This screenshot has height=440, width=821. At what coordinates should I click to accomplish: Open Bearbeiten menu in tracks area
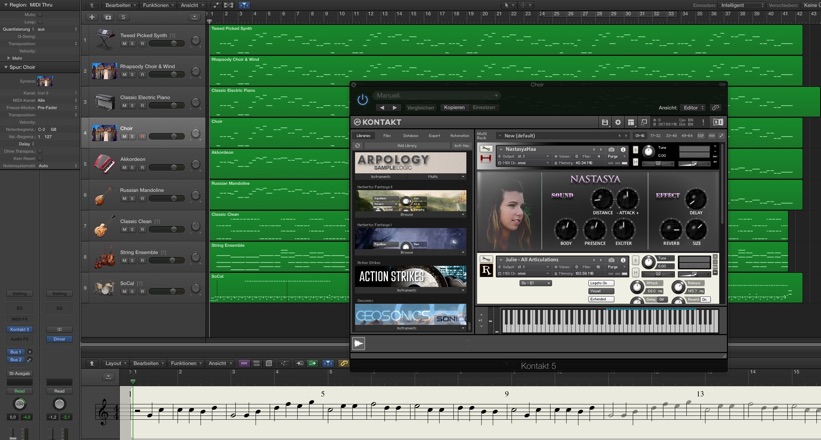pyautogui.click(x=120, y=5)
